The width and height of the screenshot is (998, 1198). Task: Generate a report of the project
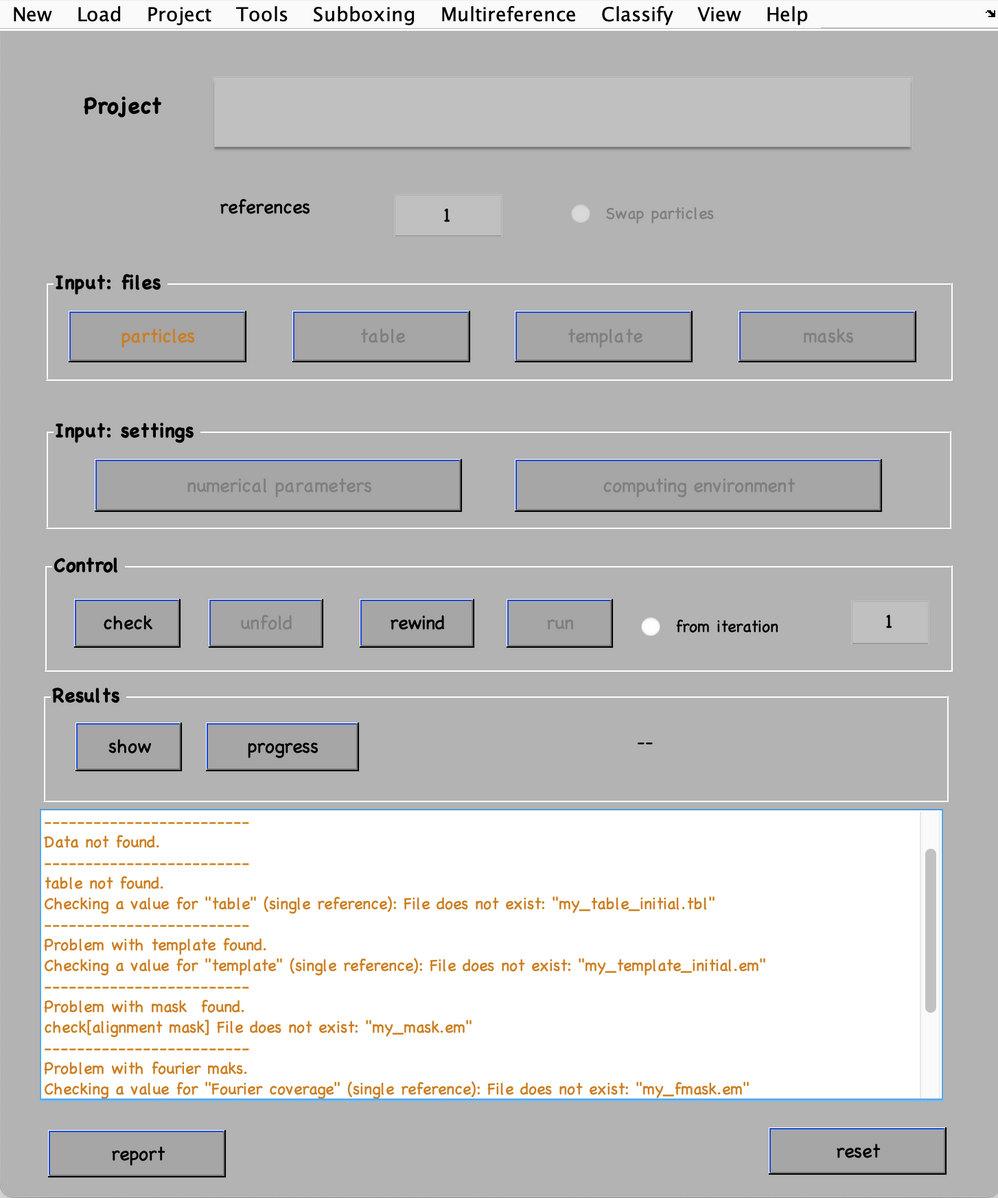(x=136, y=1153)
